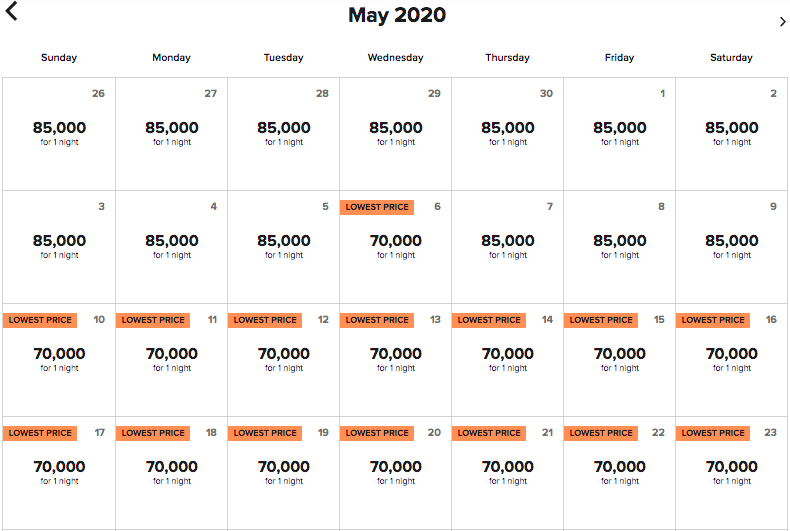This screenshot has height=531, width=790.
Task: Select May 17 for 70,000 points
Action: pyautogui.click(x=59, y=473)
